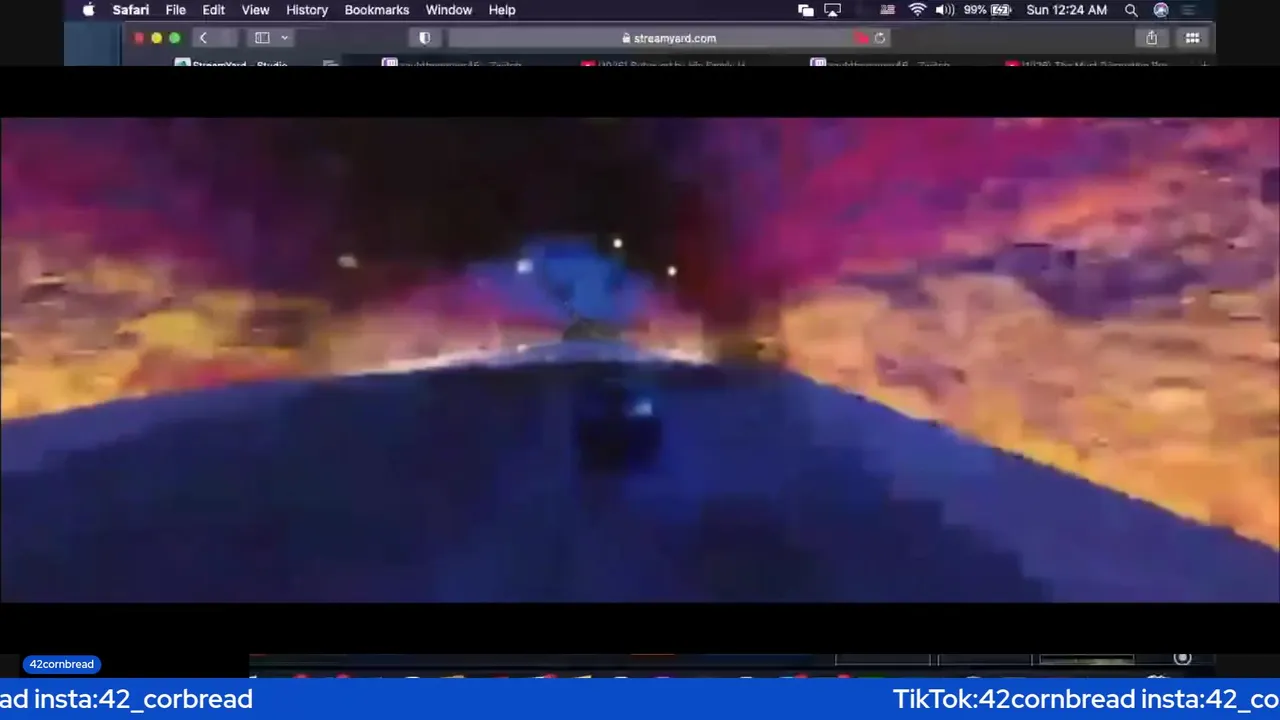Open the Edit menu
The image size is (1280, 720).
(x=213, y=10)
